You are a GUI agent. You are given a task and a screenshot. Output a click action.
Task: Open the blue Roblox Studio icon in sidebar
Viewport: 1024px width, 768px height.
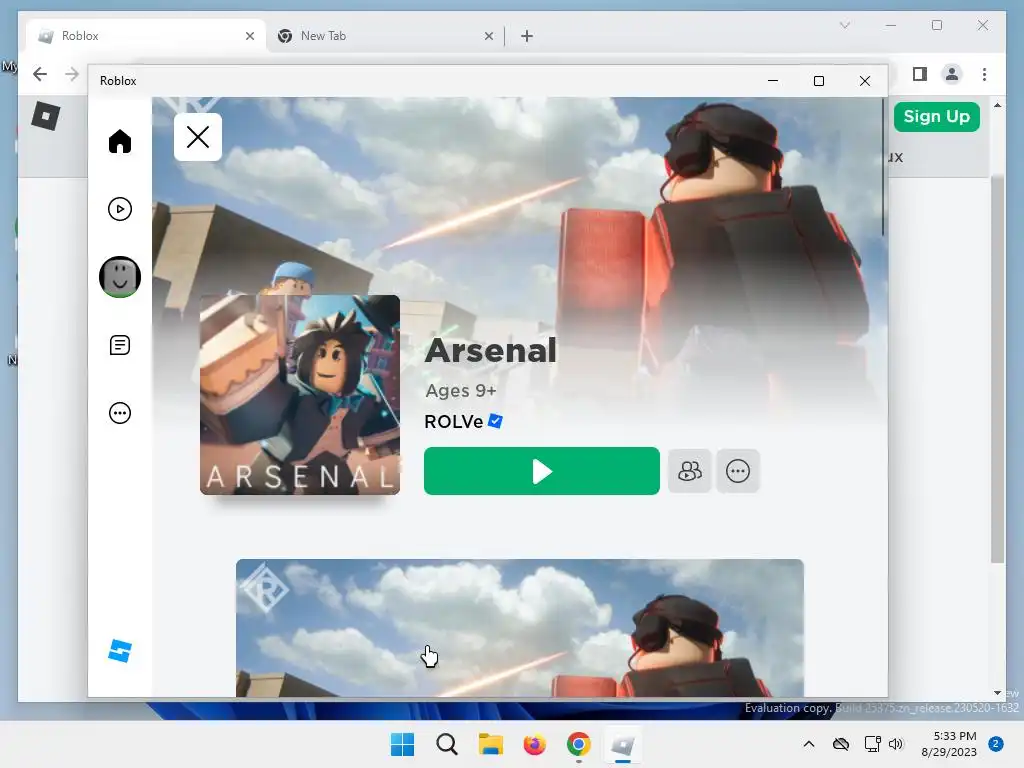click(x=120, y=651)
